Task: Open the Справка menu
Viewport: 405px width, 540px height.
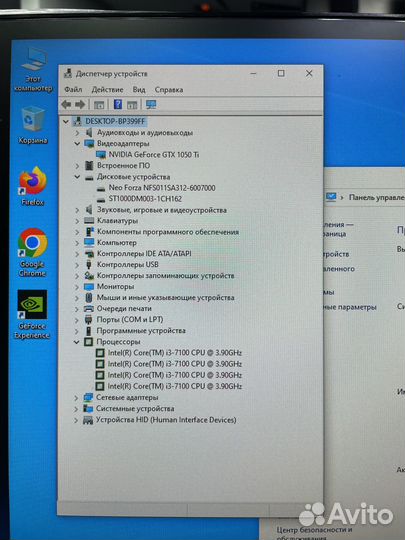Action: (x=169, y=90)
